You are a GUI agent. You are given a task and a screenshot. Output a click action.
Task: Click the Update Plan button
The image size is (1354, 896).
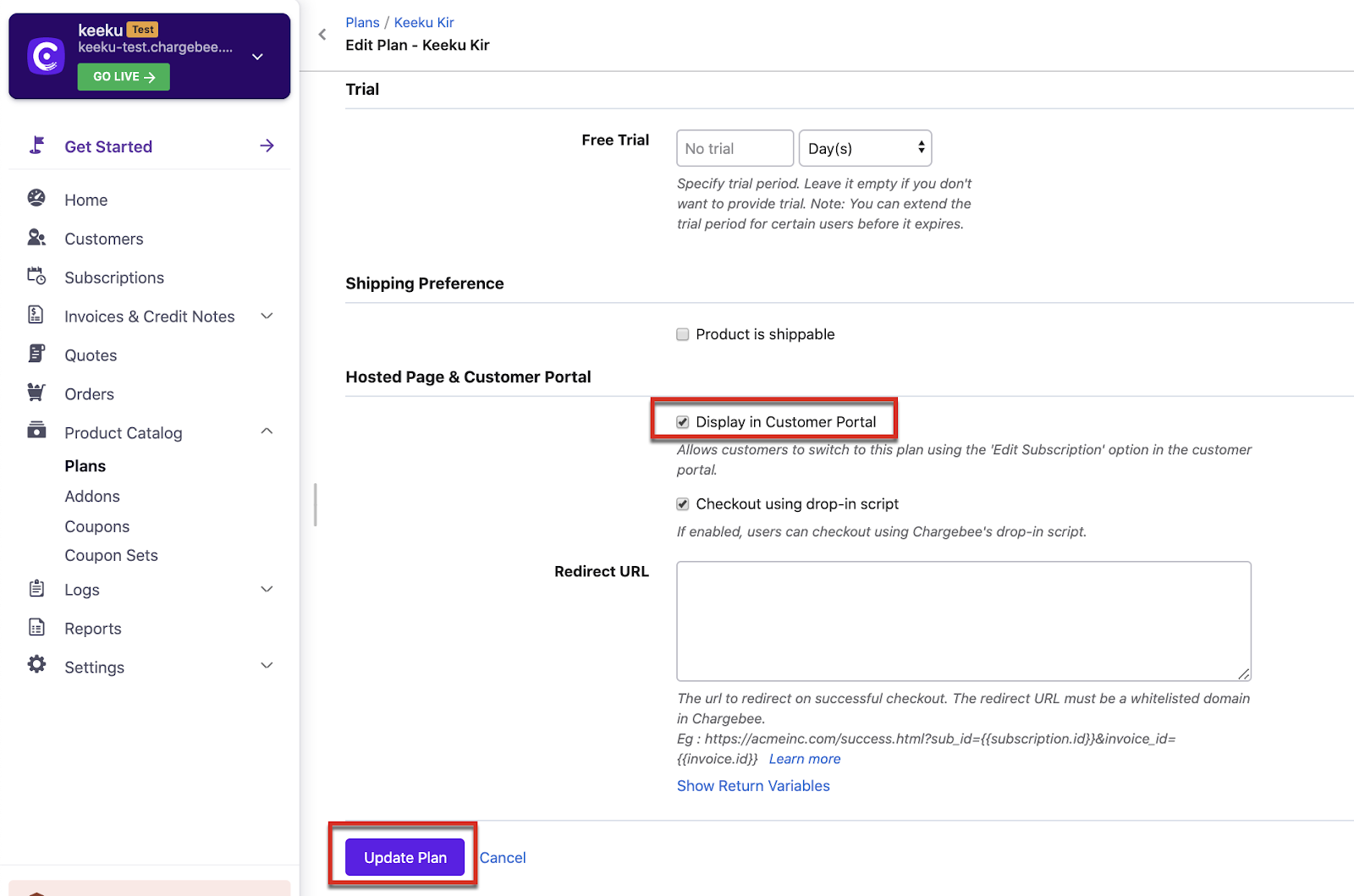click(x=404, y=857)
